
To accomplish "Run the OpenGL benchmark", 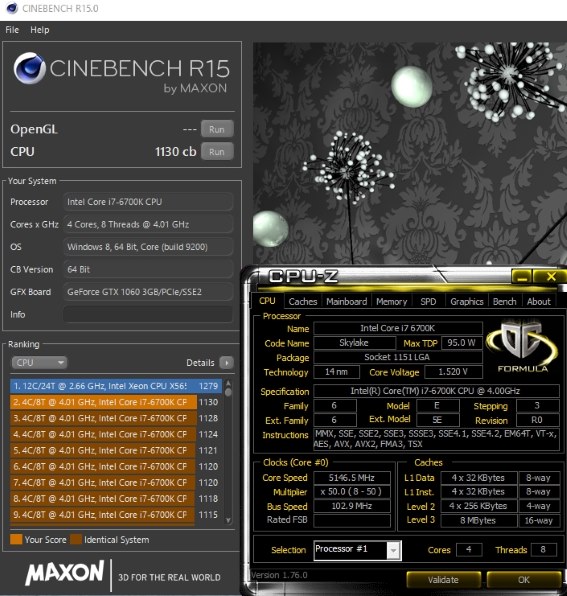I will pyautogui.click(x=217, y=129).
